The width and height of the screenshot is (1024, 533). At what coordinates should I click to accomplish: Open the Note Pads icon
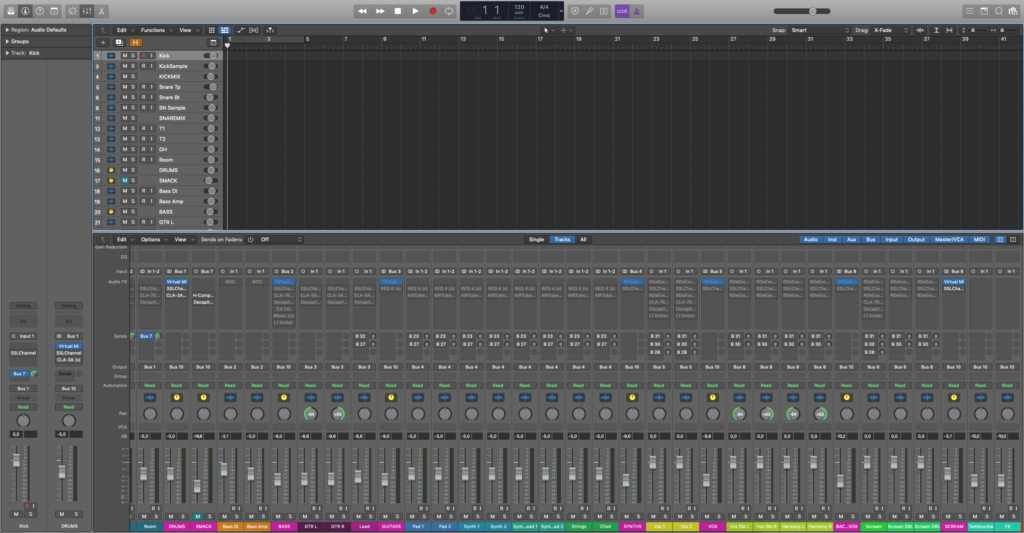coord(984,11)
